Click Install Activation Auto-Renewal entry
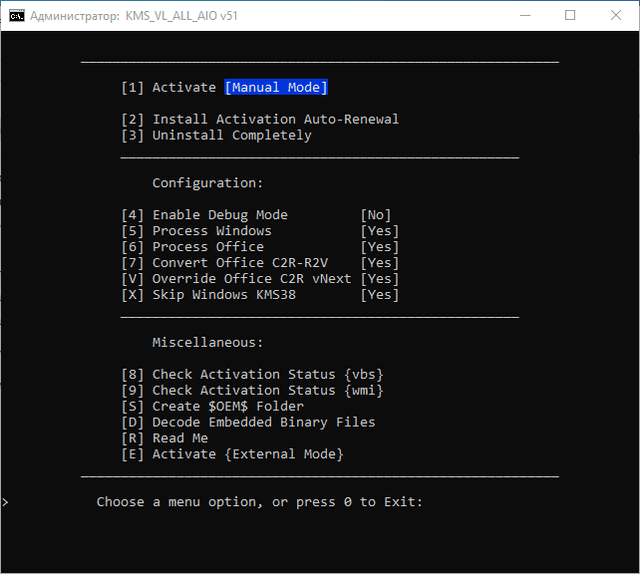 [x=260, y=119]
